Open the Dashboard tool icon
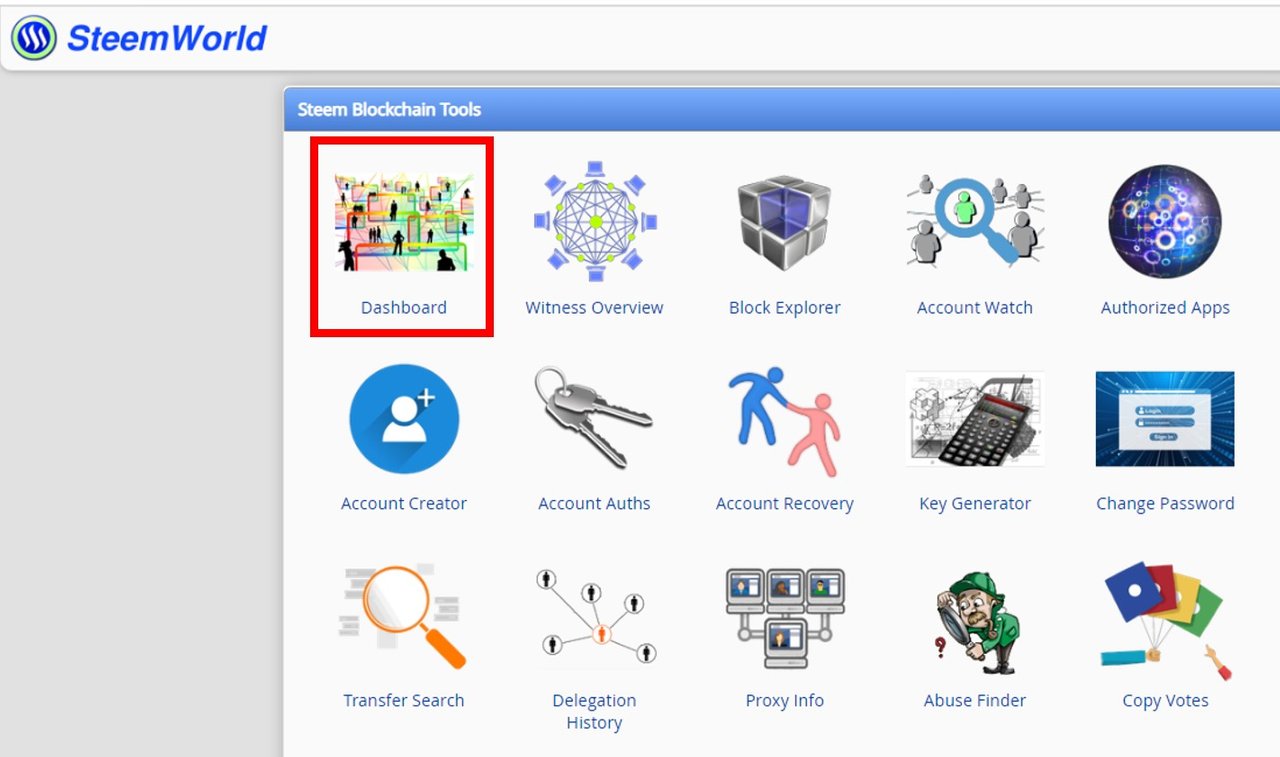The image size is (1280, 757). coord(404,221)
